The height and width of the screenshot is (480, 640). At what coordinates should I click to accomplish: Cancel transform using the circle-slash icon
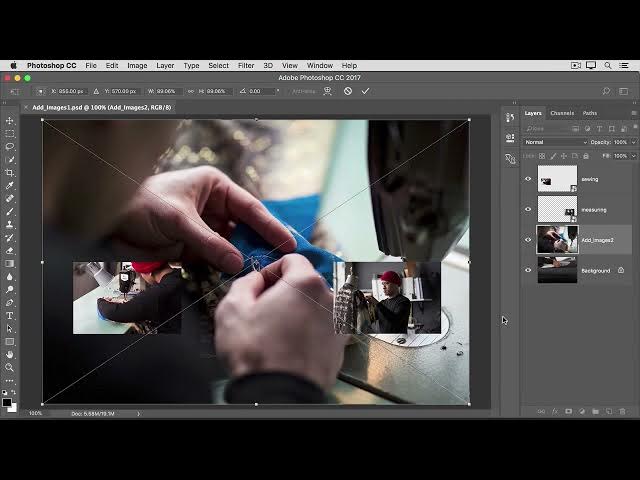click(348, 91)
